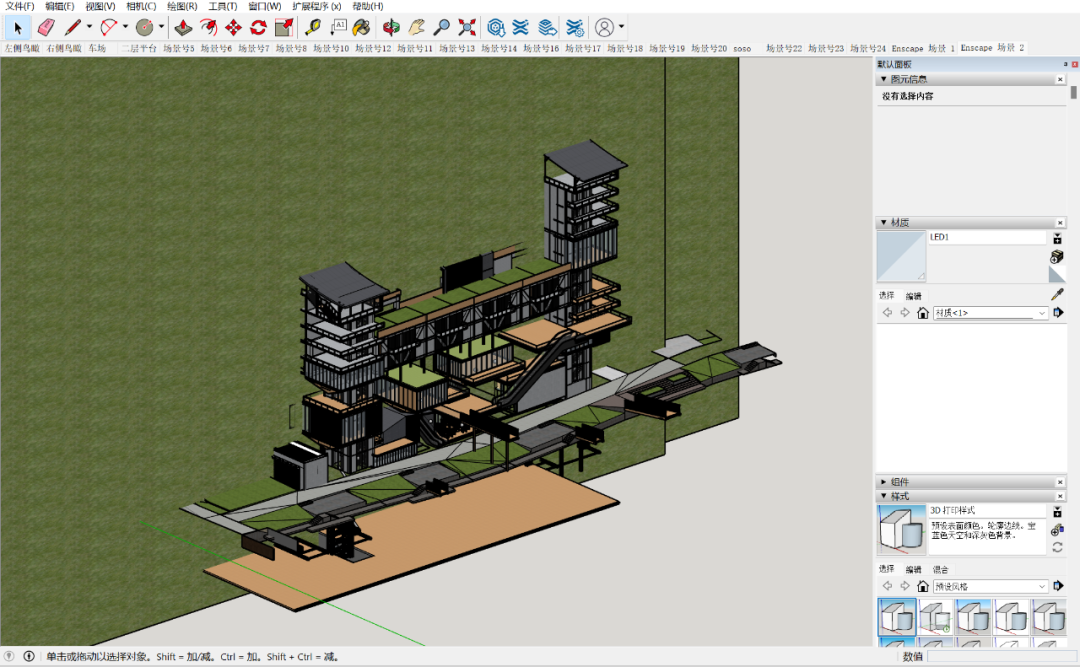Open the 混合 tab in styles panel
The height and width of the screenshot is (667, 1080).
click(x=940, y=569)
